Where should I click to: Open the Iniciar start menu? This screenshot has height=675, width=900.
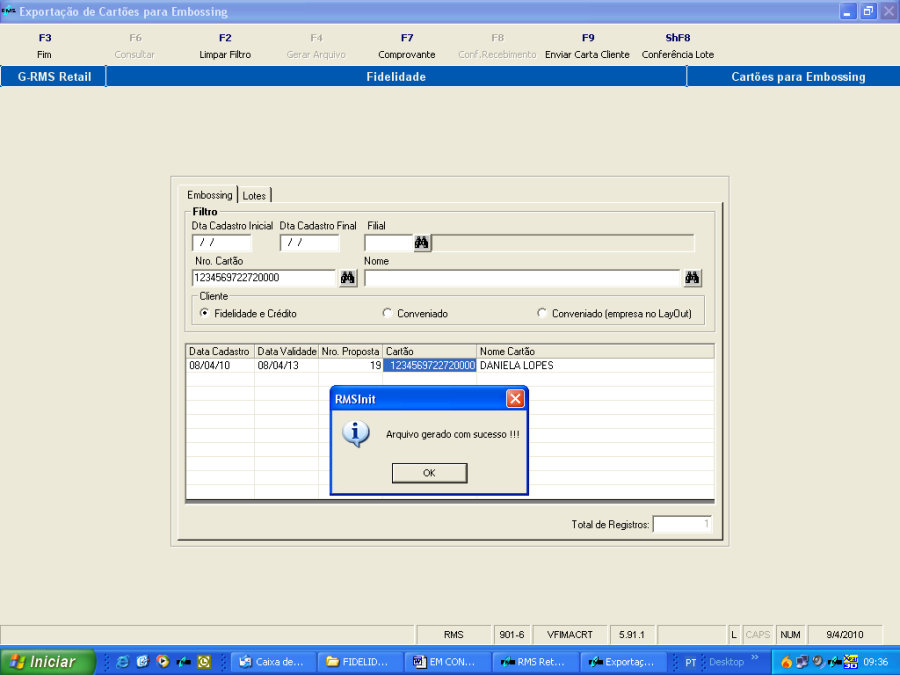click(47, 662)
